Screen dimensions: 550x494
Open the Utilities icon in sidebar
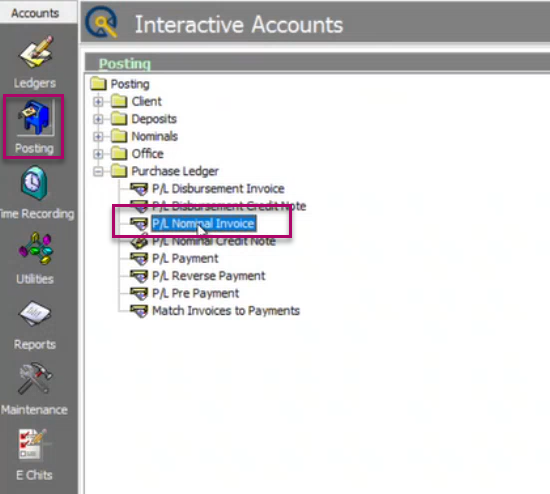pyautogui.click(x=35, y=248)
